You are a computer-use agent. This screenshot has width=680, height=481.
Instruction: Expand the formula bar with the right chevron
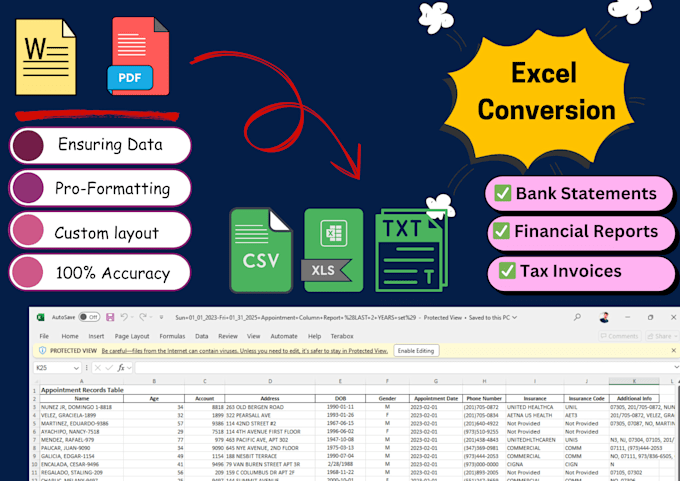[676, 368]
